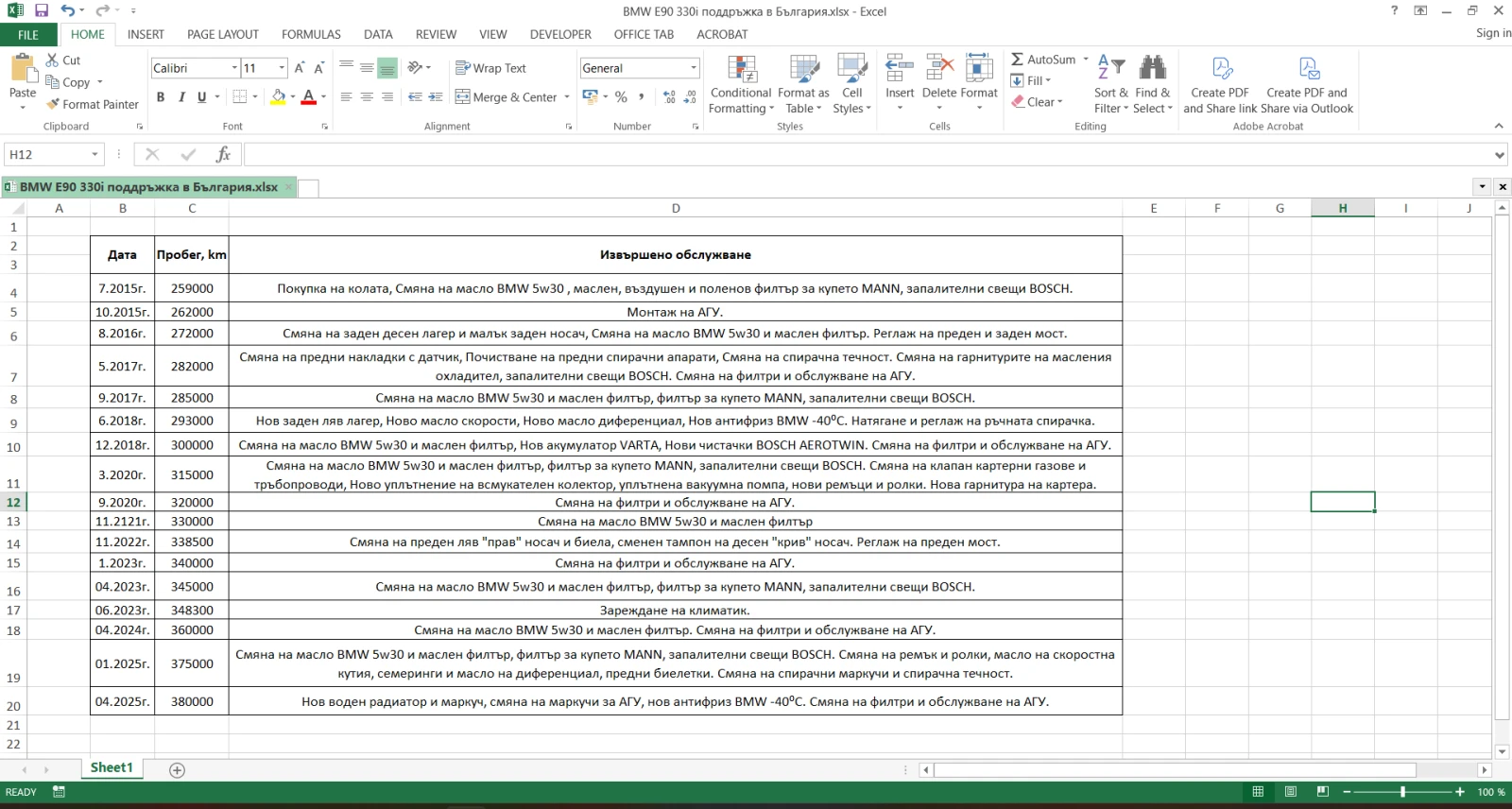Toggle Bold formatting
Image resolution: width=1512 pixels, height=809 pixels.
click(161, 96)
